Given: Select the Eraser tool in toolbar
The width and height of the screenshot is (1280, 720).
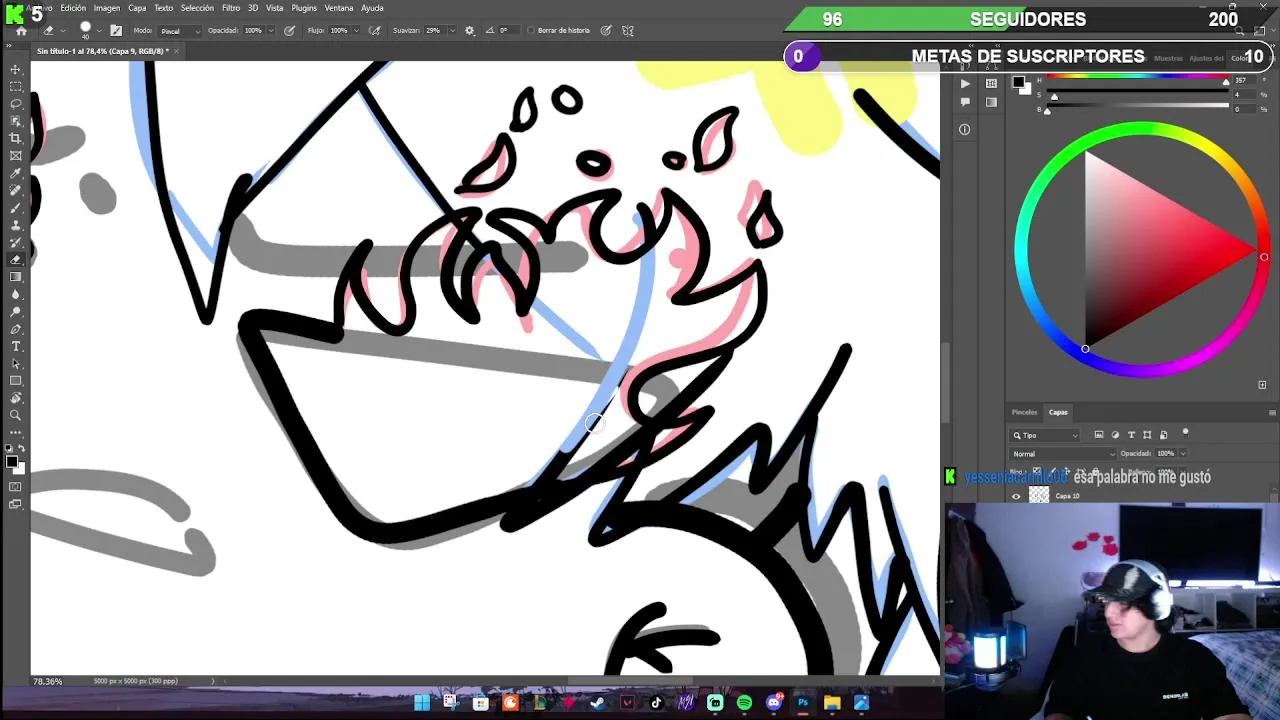Looking at the screenshot, I should (16, 260).
